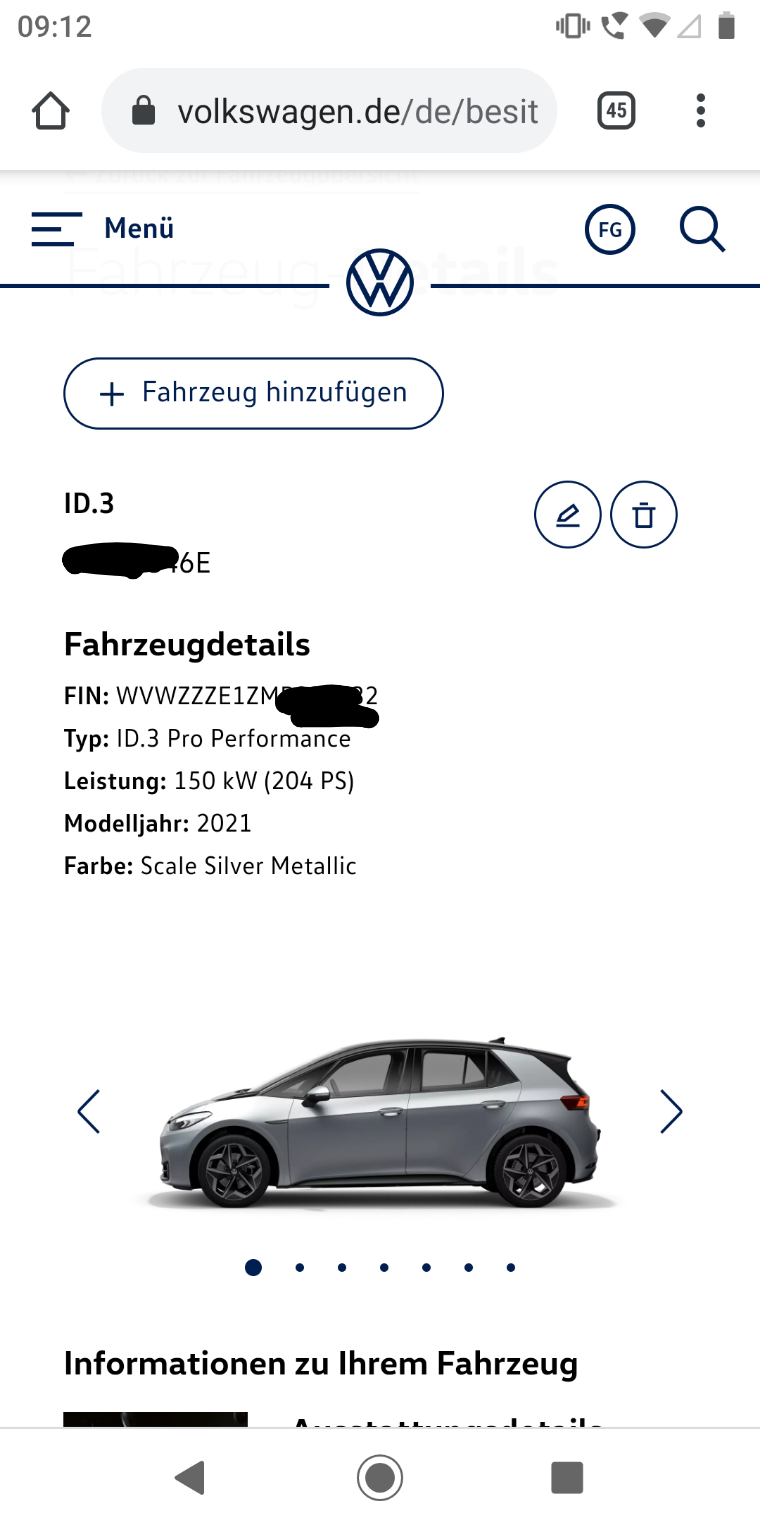Open the search magnifier icon
Viewport: 760px width, 1529px height.
(x=702, y=230)
